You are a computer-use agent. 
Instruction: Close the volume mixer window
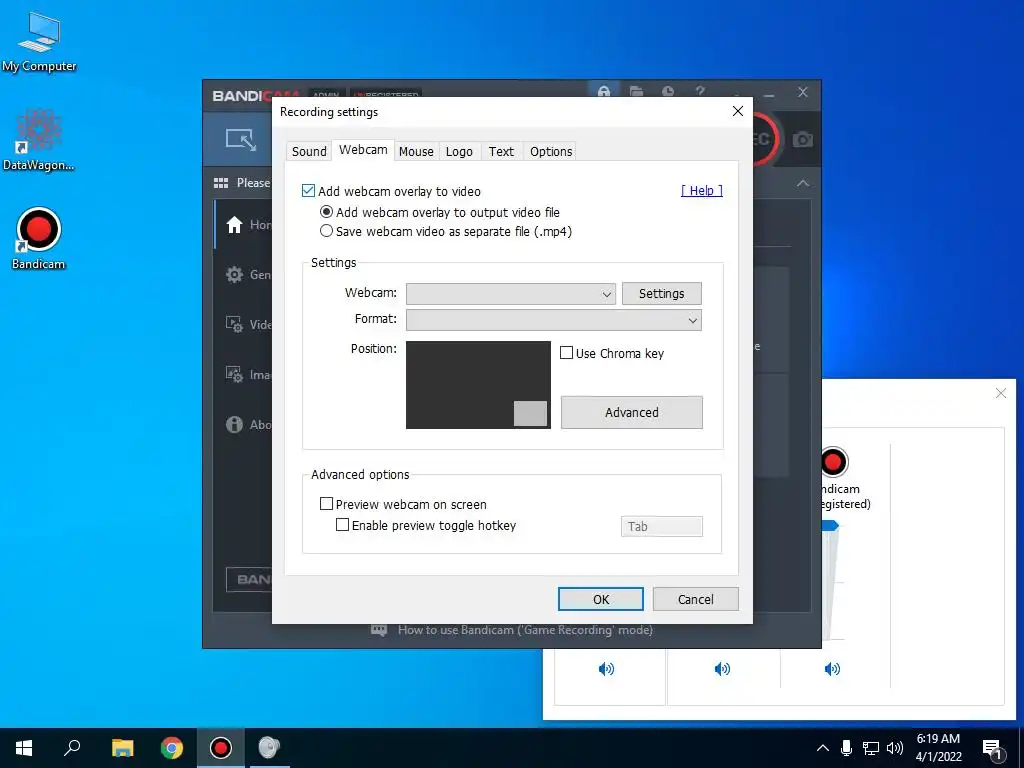point(1000,393)
